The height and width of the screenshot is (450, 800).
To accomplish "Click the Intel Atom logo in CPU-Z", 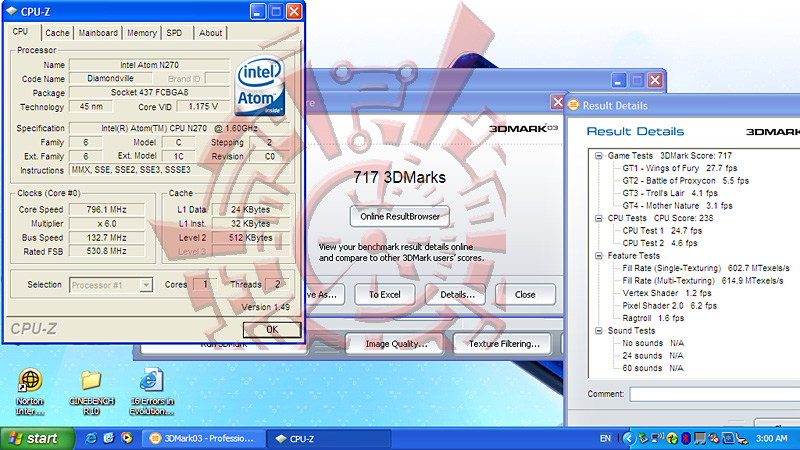I will tap(260, 87).
